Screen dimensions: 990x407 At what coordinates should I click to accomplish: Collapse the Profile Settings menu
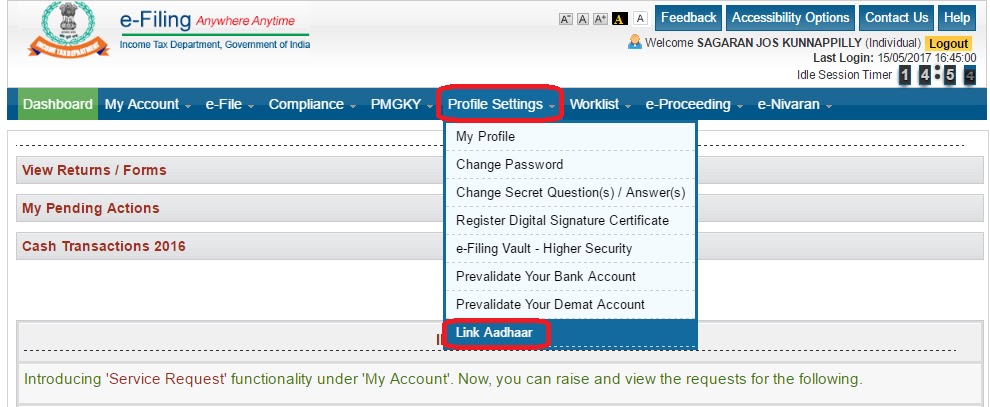point(500,104)
